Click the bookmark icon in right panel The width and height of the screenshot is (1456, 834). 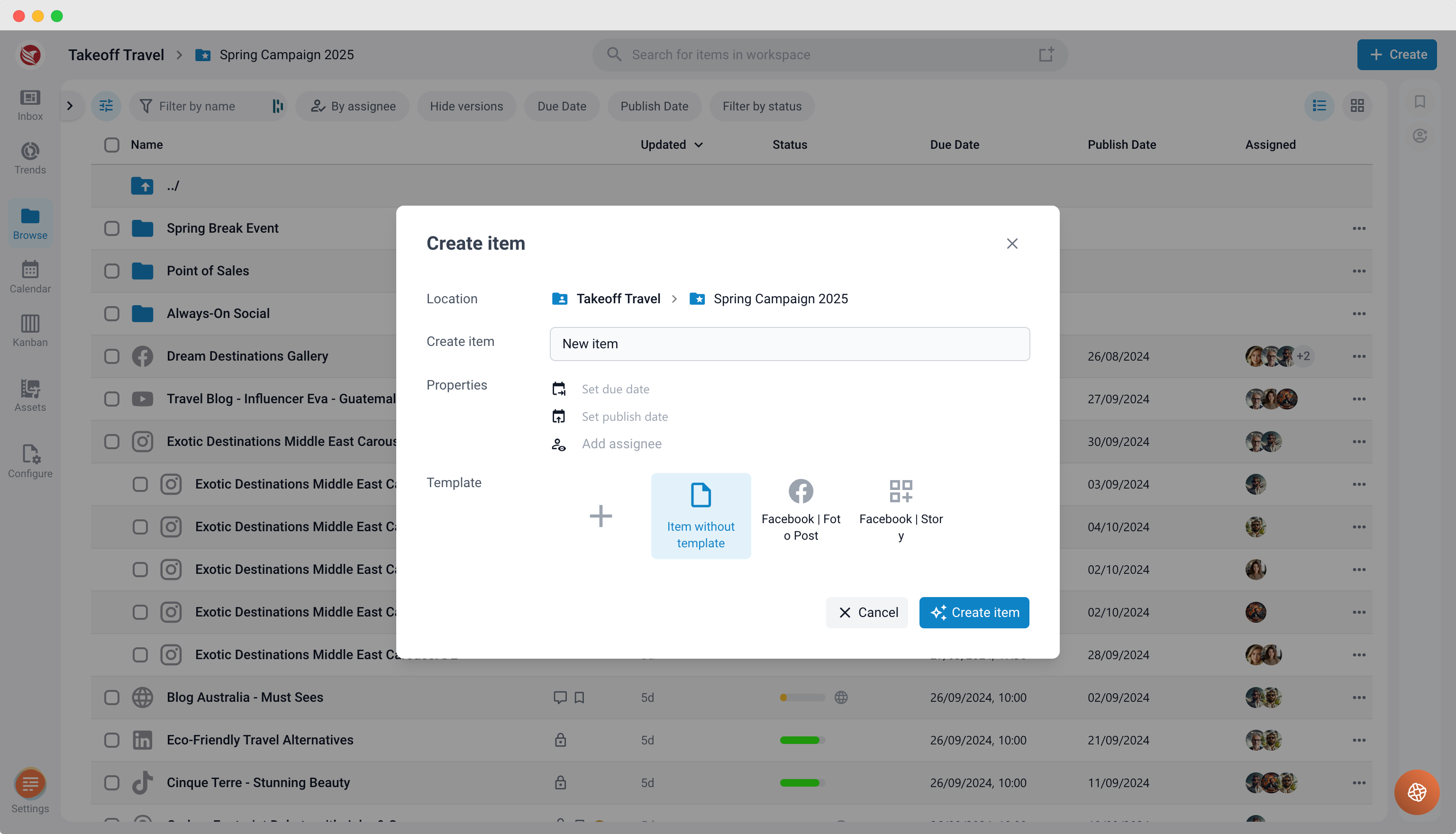[1420, 101]
